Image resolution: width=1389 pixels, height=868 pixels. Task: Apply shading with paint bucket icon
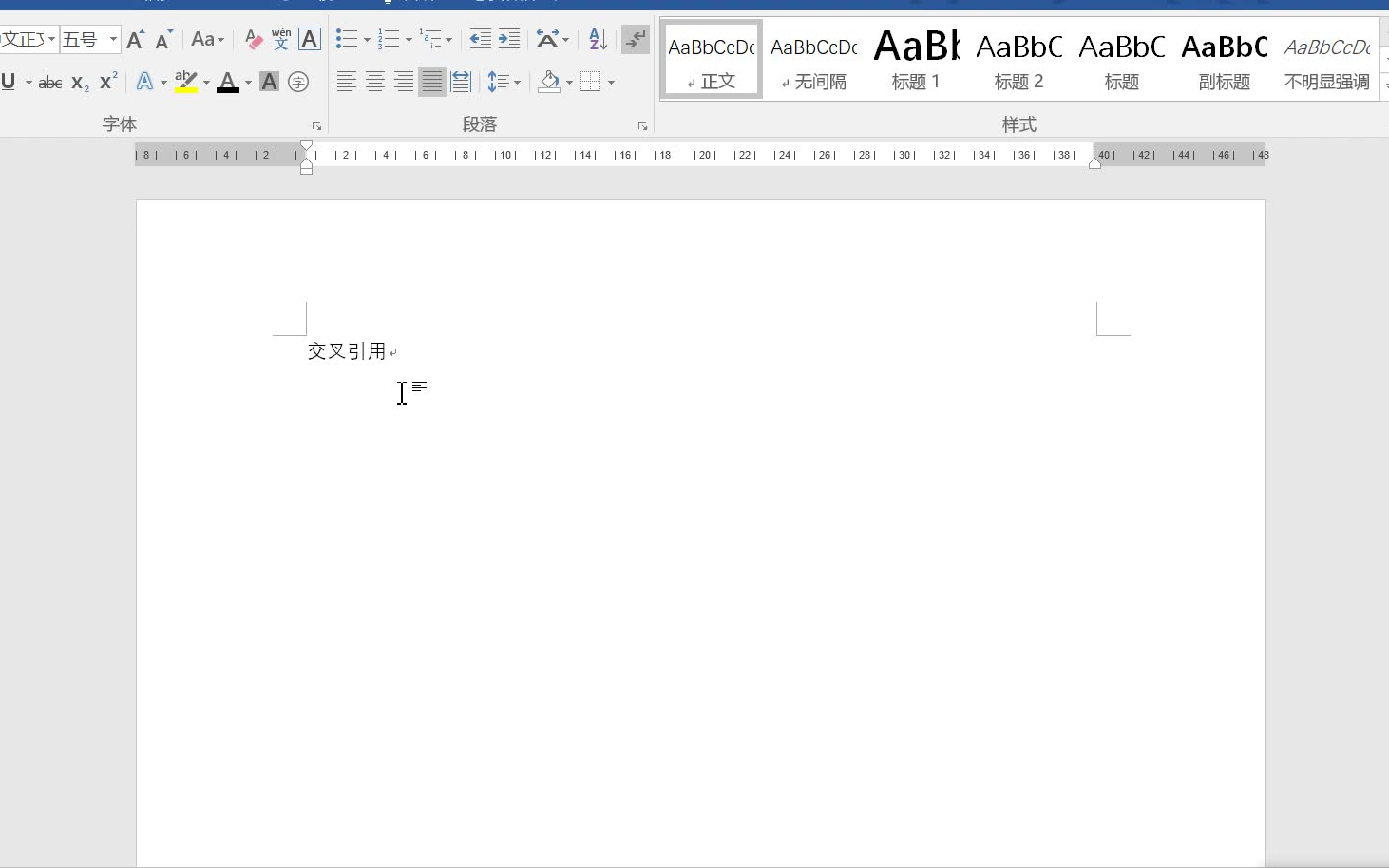pos(549,82)
